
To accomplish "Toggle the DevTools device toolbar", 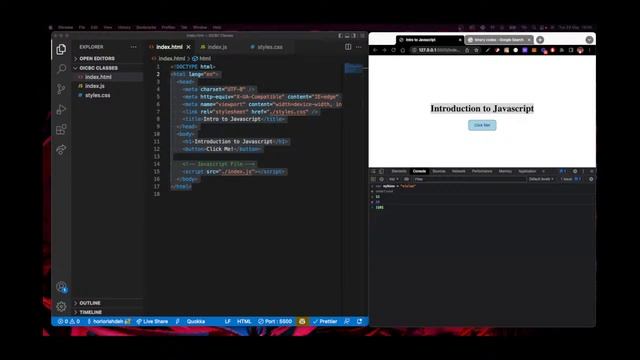I will point(381,171).
